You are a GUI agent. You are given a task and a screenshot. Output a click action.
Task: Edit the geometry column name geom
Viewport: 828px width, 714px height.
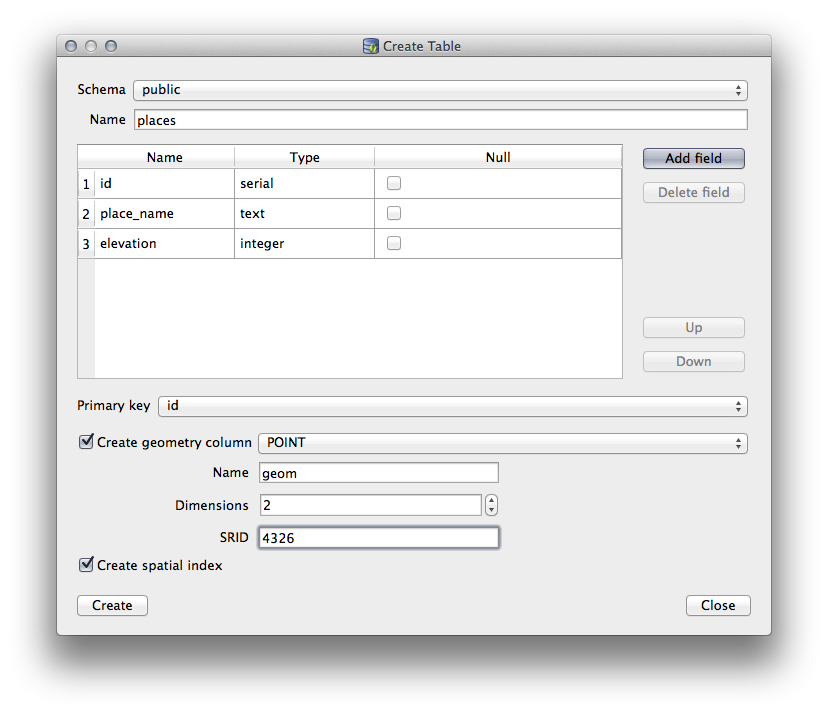point(378,472)
